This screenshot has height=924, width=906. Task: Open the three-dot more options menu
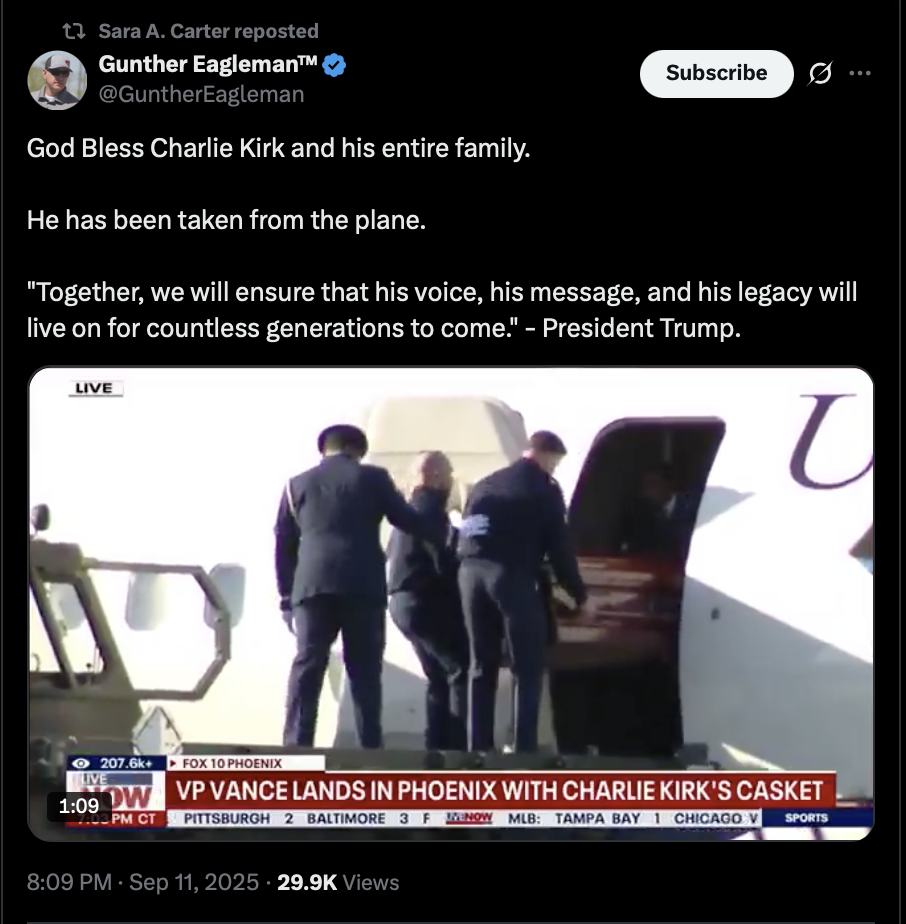pos(860,73)
